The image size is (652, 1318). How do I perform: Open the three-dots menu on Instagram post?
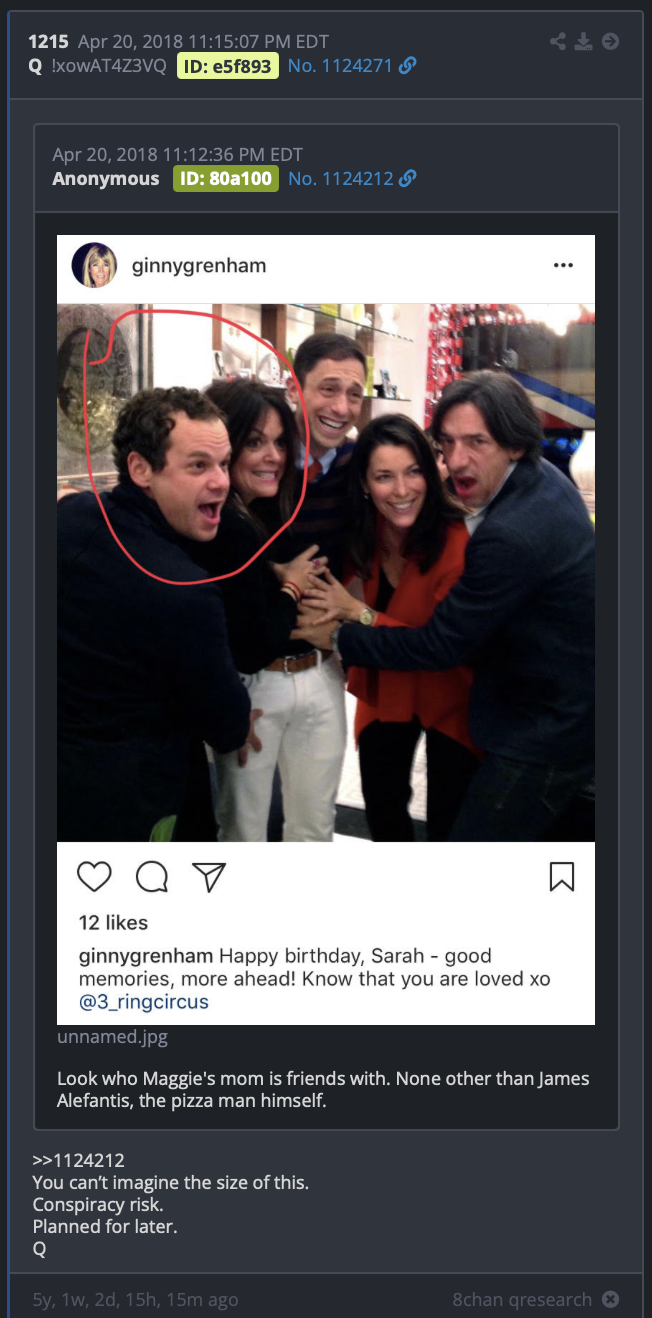pos(563,266)
